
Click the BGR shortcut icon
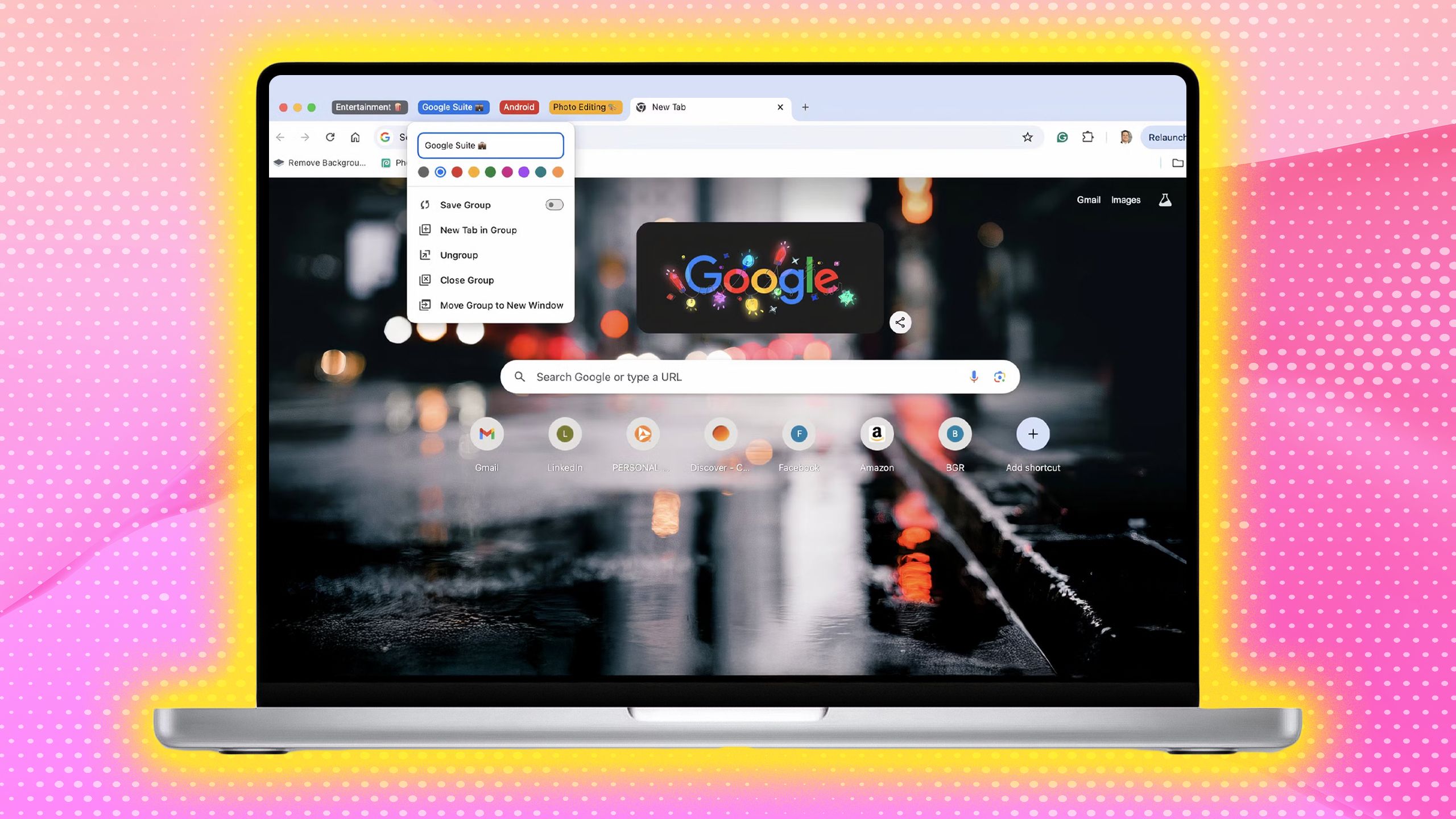tap(955, 433)
